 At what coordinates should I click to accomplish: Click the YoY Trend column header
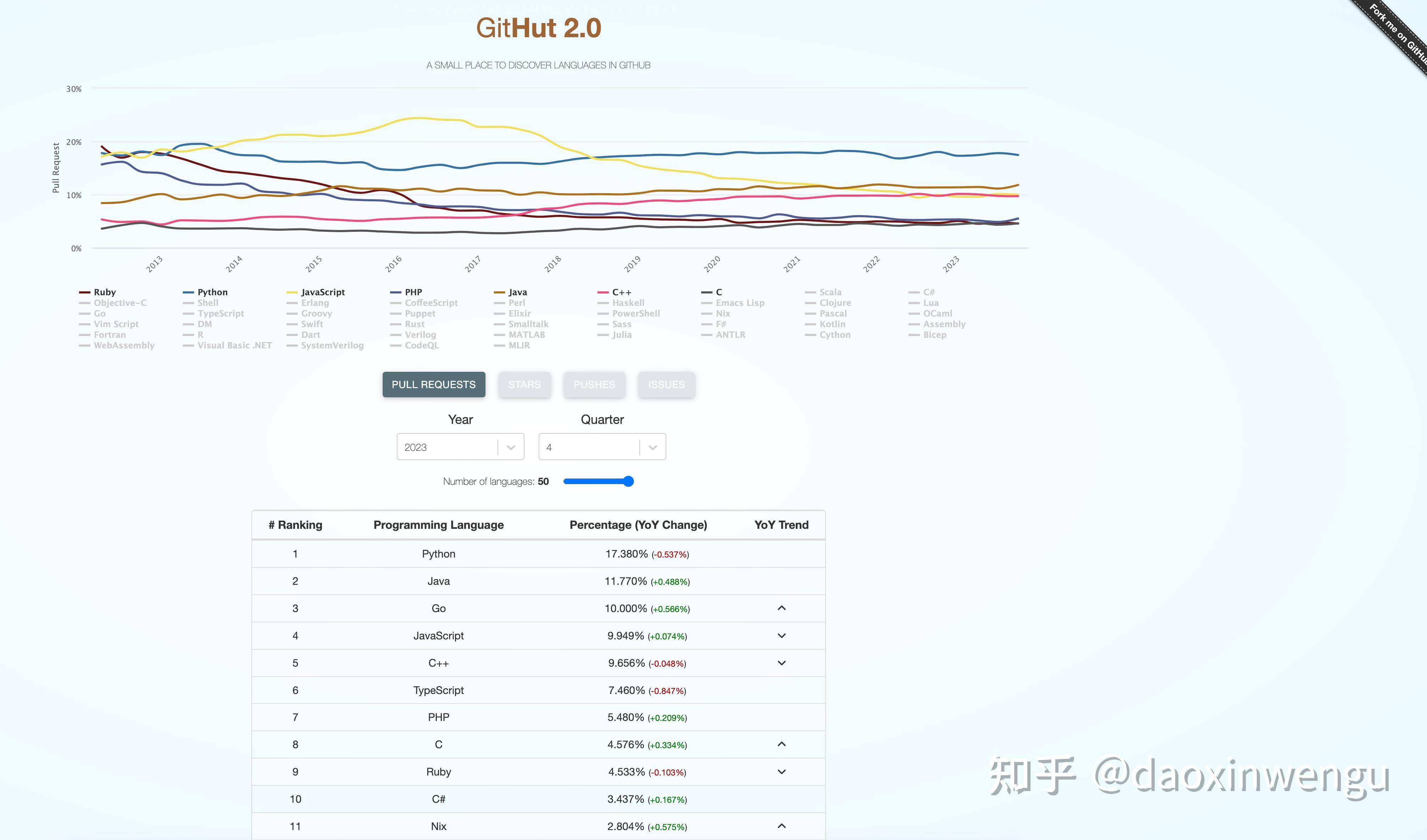tap(782, 525)
